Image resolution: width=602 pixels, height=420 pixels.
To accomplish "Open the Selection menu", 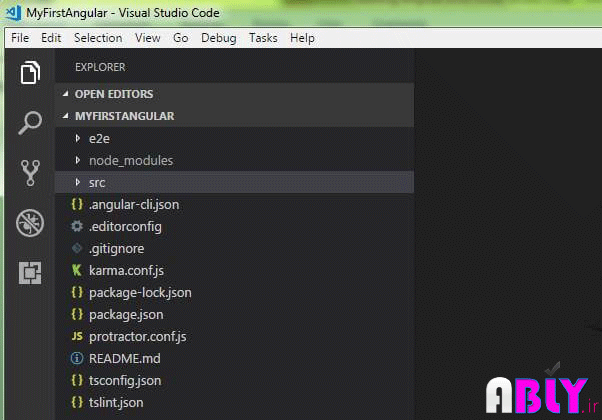I will pyautogui.click(x=98, y=38).
